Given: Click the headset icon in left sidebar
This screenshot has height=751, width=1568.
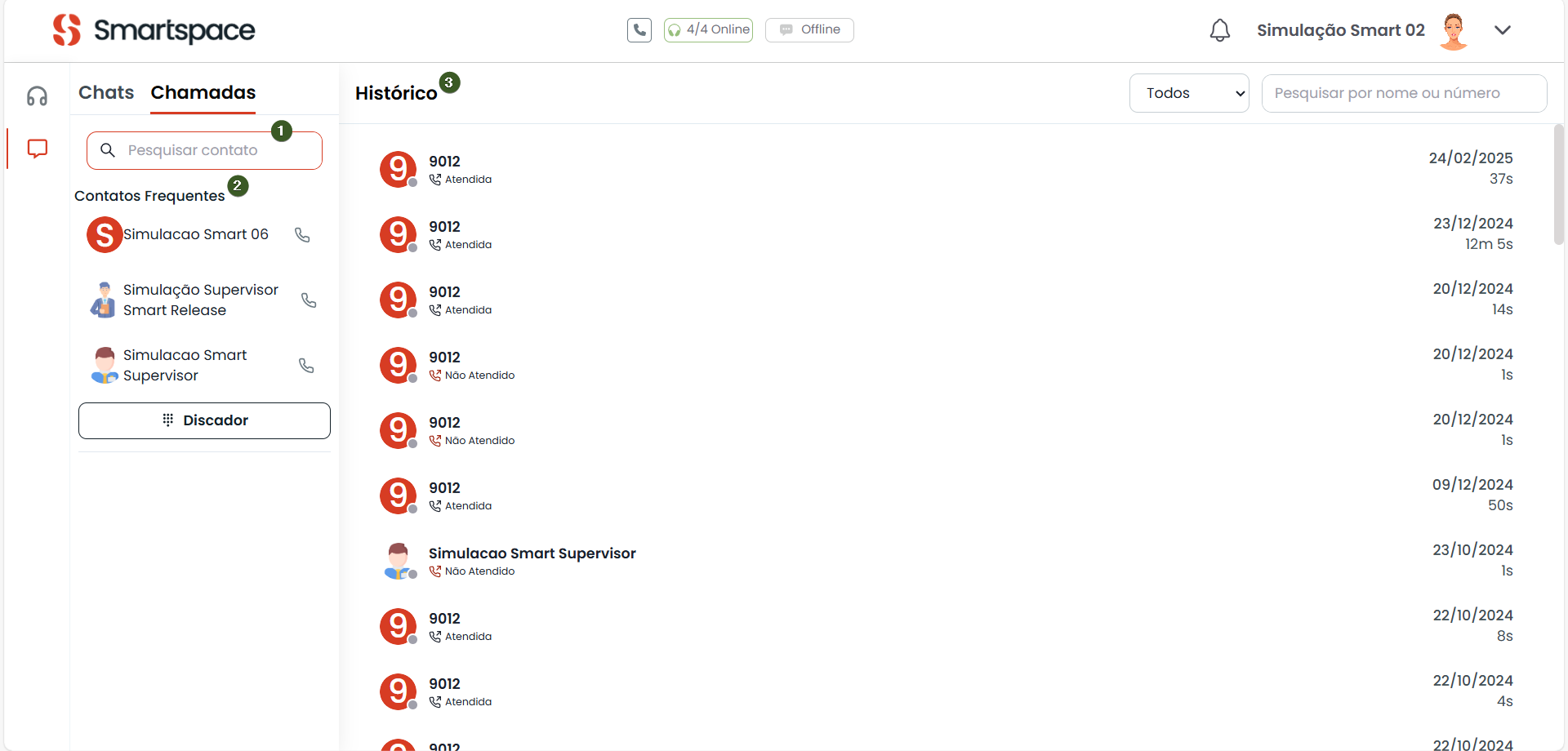Looking at the screenshot, I should point(37,96).
